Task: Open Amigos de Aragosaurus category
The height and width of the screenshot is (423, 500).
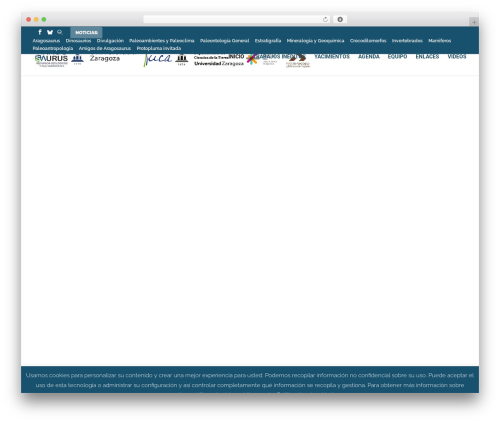Action: pos(105,48)
